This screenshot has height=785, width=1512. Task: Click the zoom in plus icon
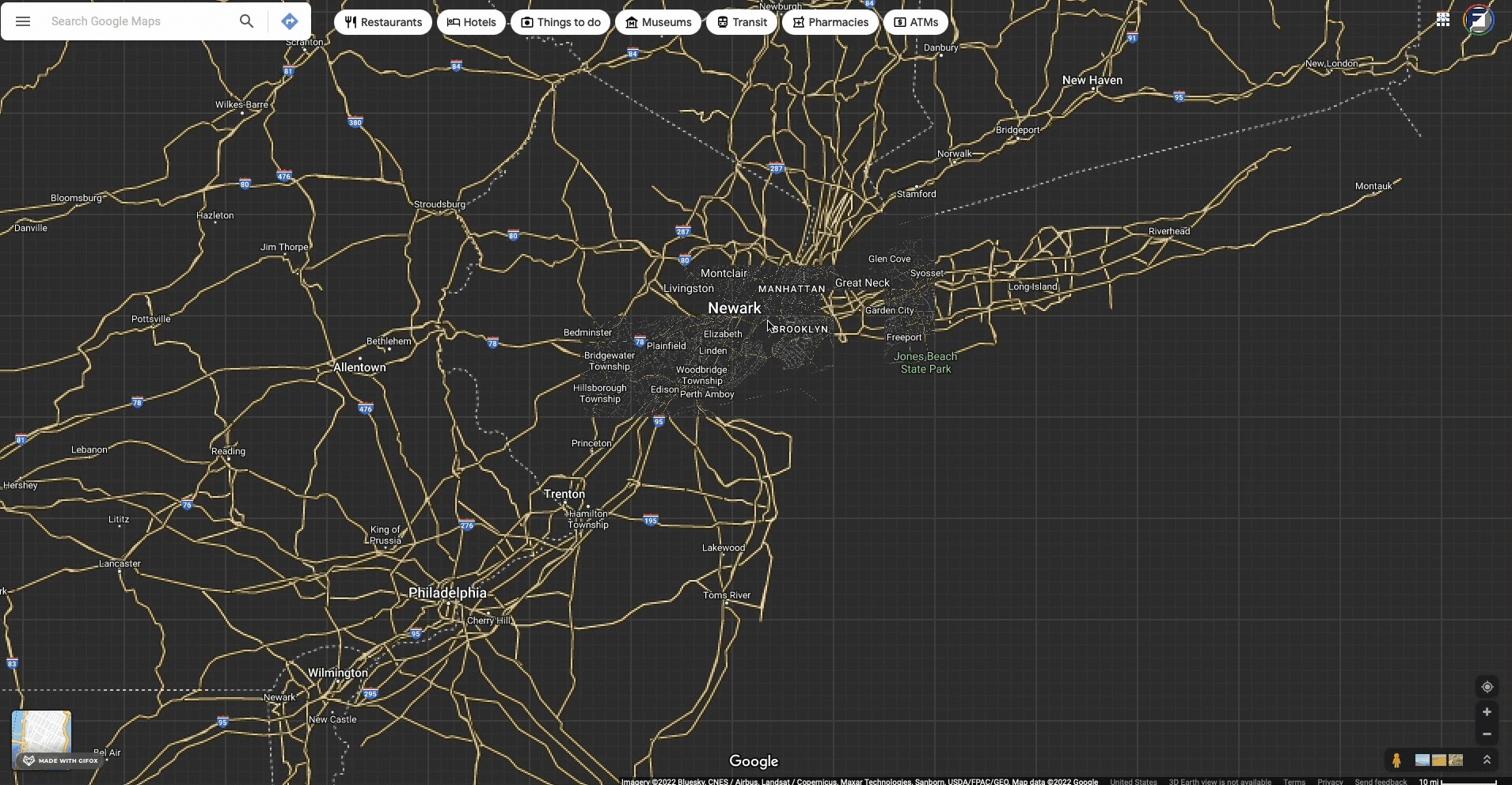pos(1487,711)
